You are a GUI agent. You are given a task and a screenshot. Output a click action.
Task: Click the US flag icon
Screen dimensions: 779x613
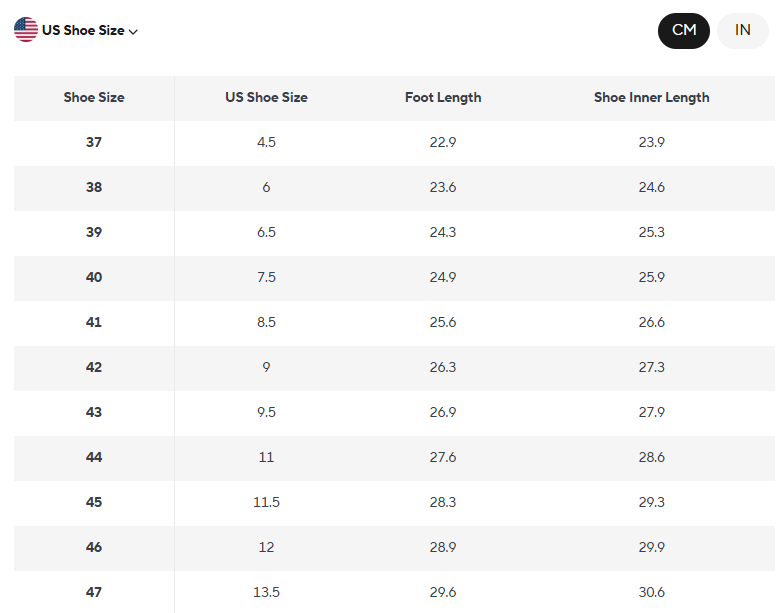tap(26, 30)
